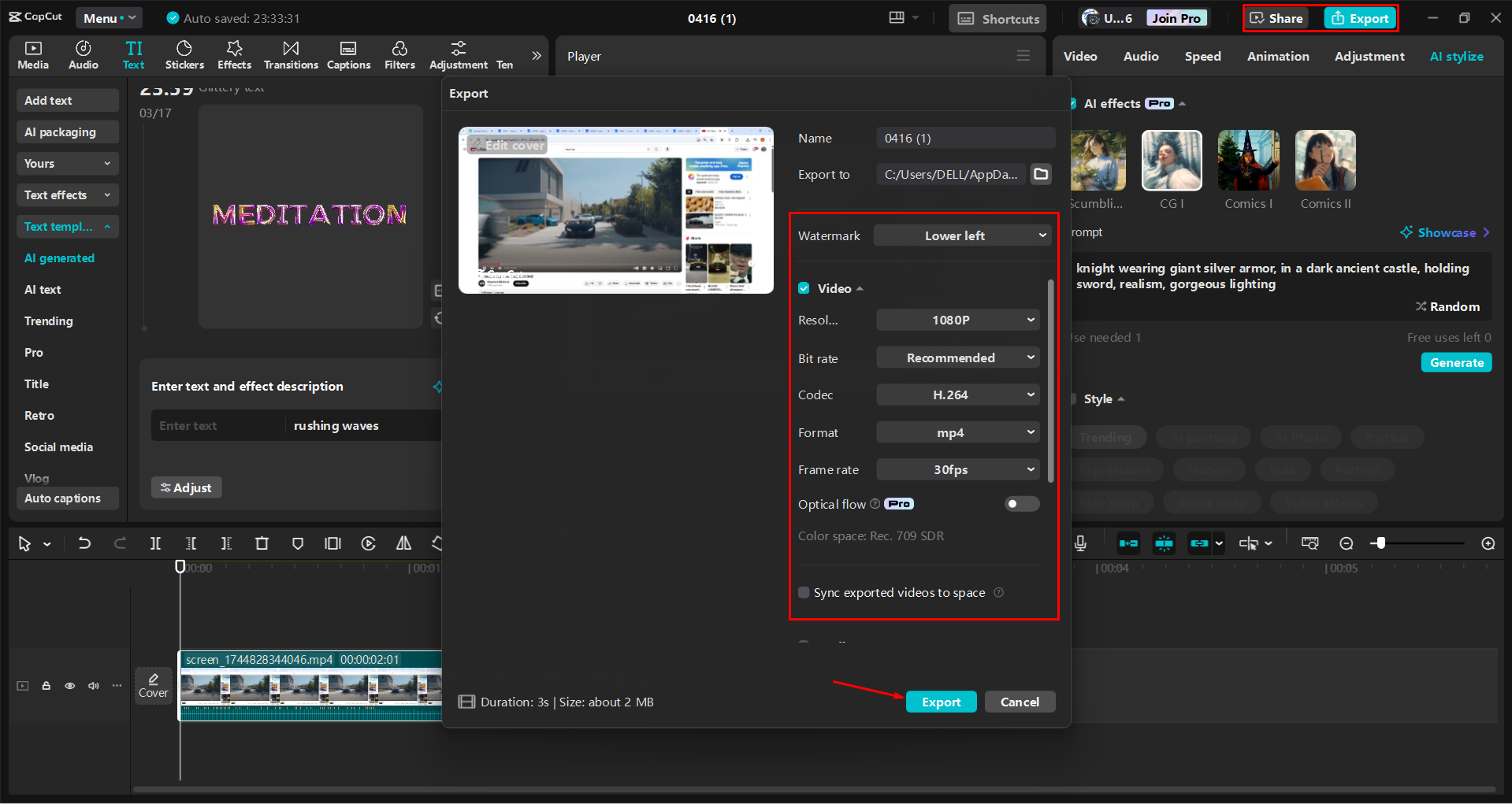
Task: Expand the Yours text category
Action: pos(68,163)
